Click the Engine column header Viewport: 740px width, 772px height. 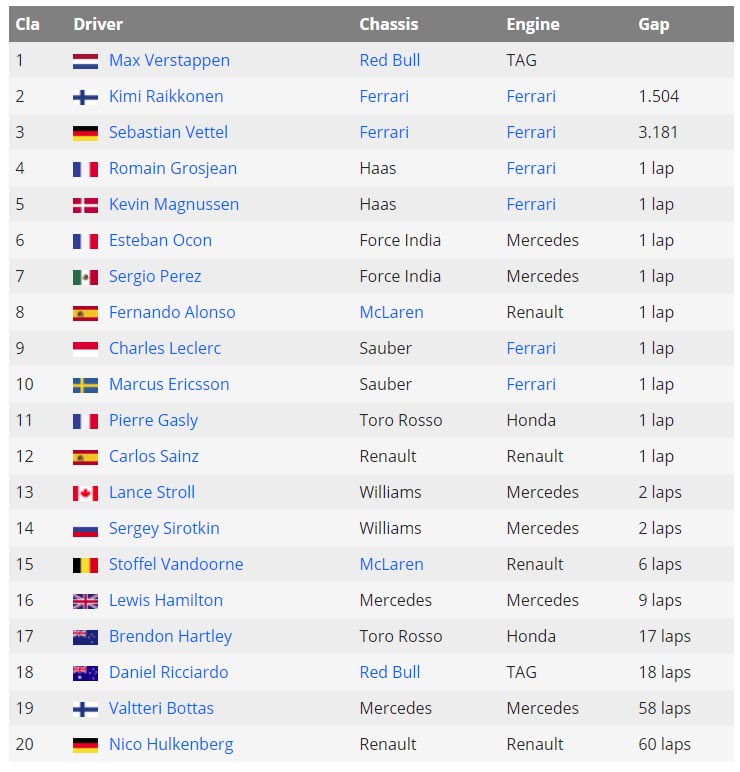coord(533,24)
